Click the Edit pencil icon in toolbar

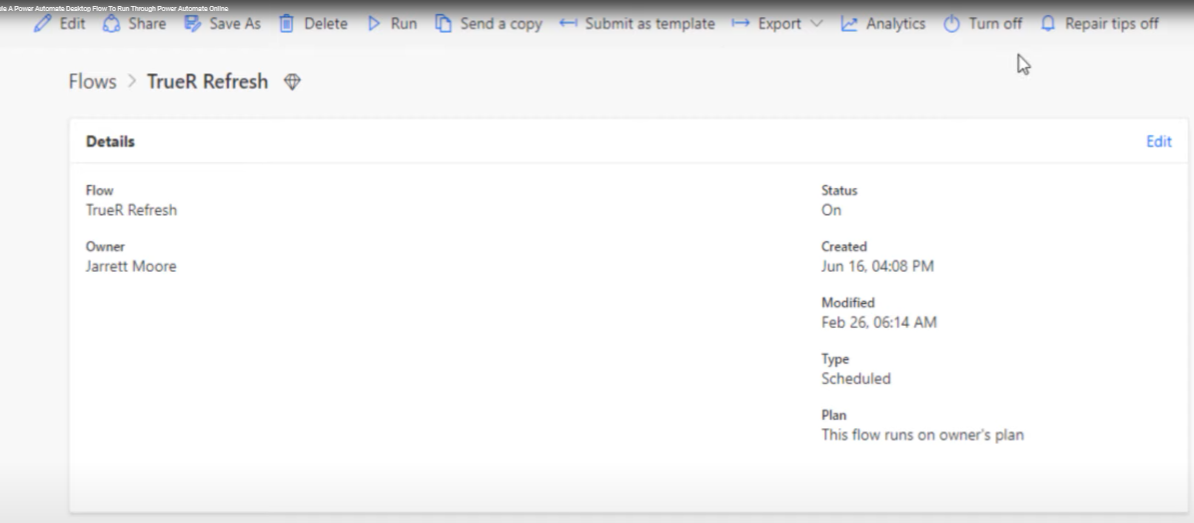click(43, 24)
